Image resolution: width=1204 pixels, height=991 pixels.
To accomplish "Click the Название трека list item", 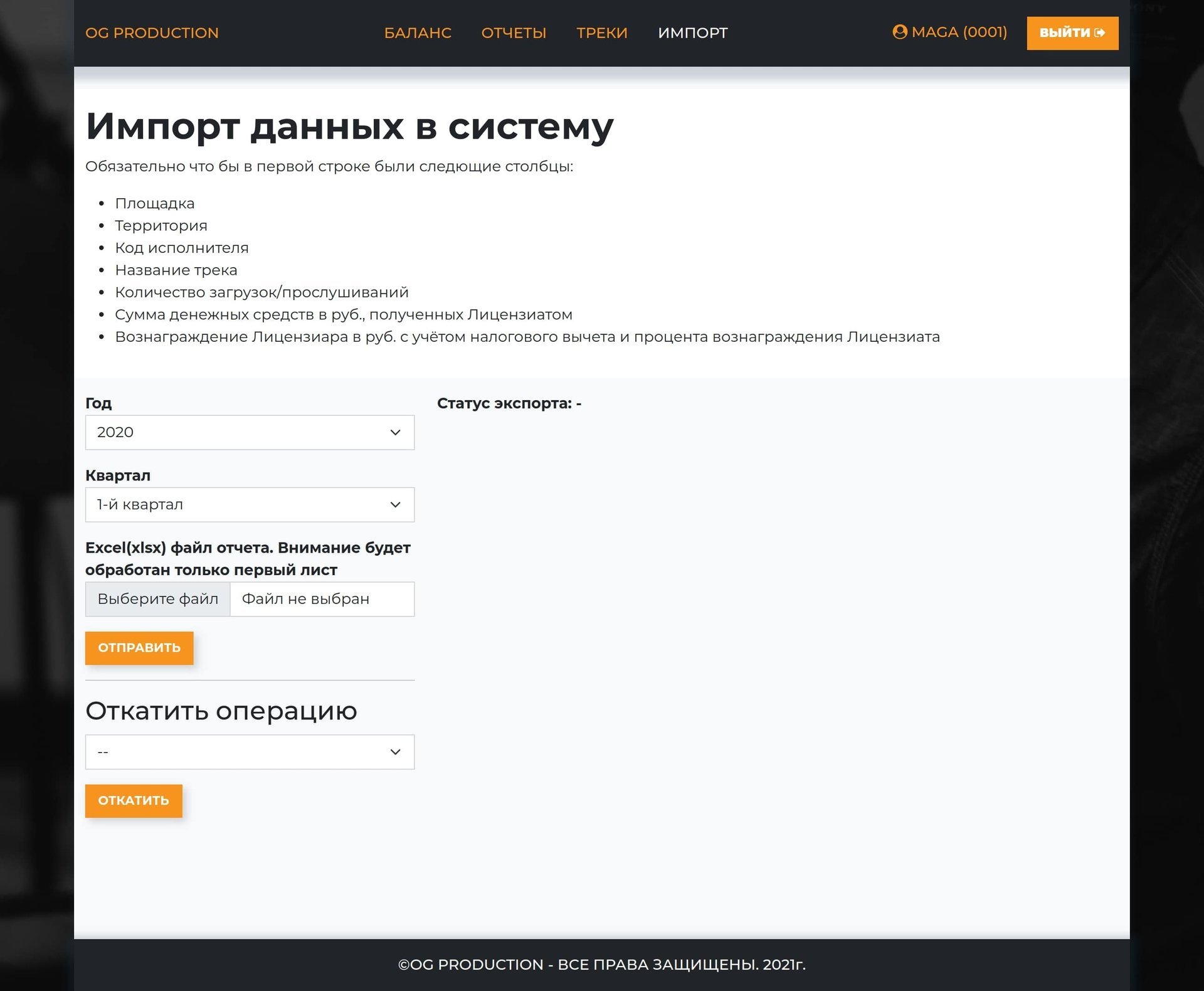I will pos(176,270).
